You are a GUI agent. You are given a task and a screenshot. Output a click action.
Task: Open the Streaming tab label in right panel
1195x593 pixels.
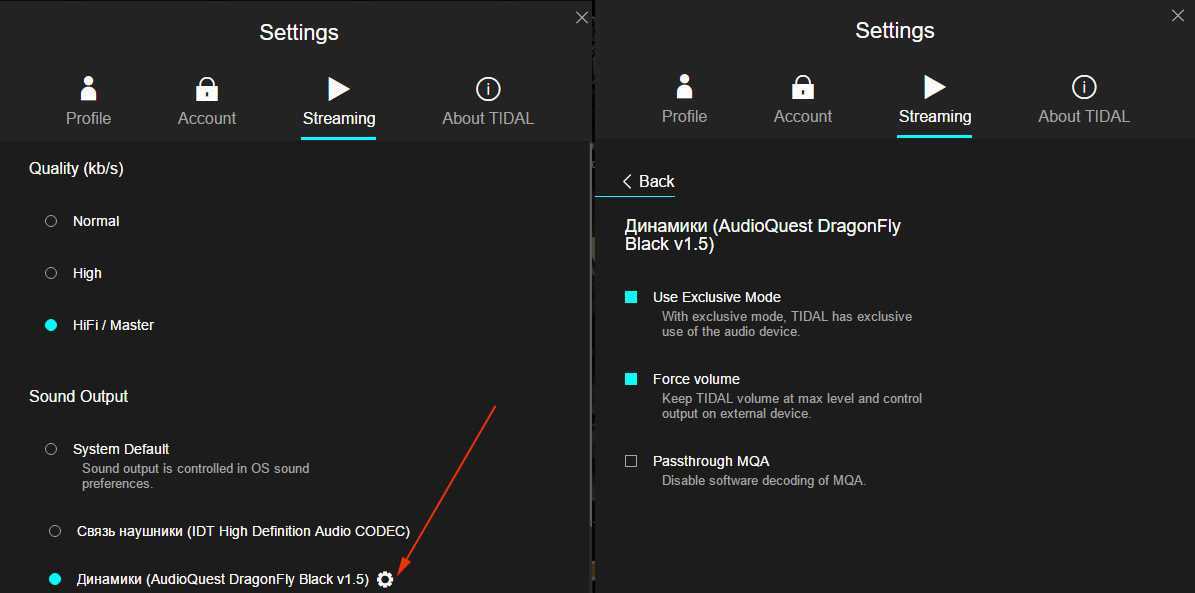(x=934, y=116)
